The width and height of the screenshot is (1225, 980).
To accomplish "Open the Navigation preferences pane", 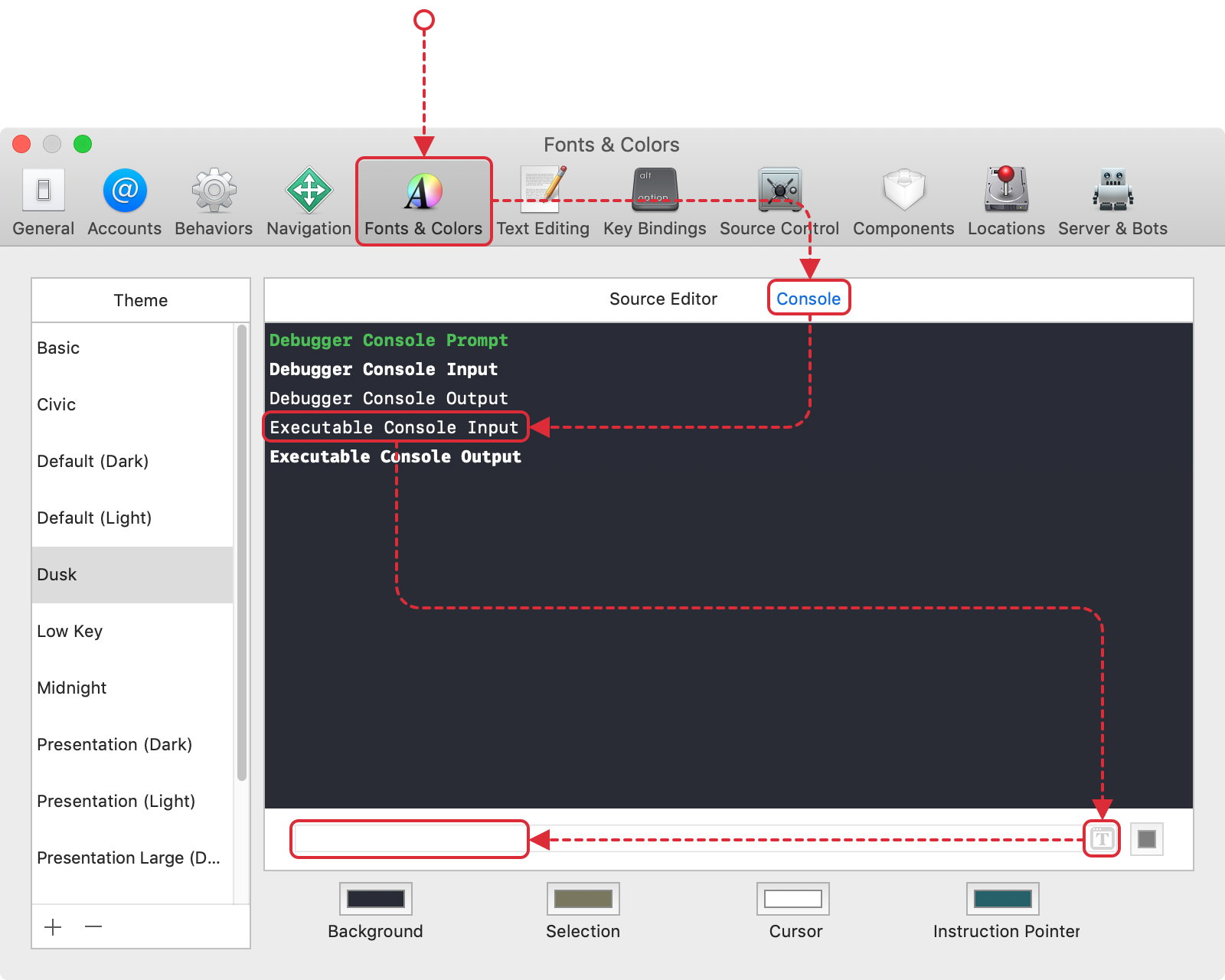I will pos(309,203).
